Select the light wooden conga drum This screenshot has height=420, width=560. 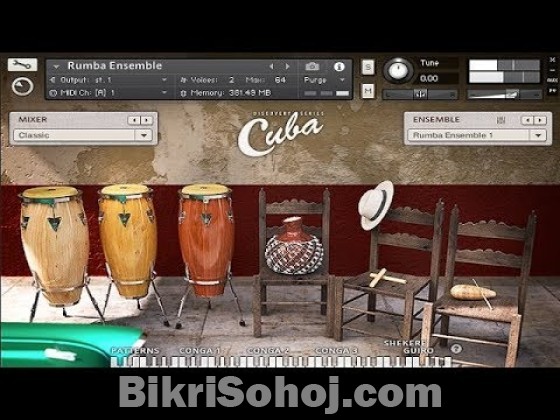pyautogui.click(x=54, y=246)
